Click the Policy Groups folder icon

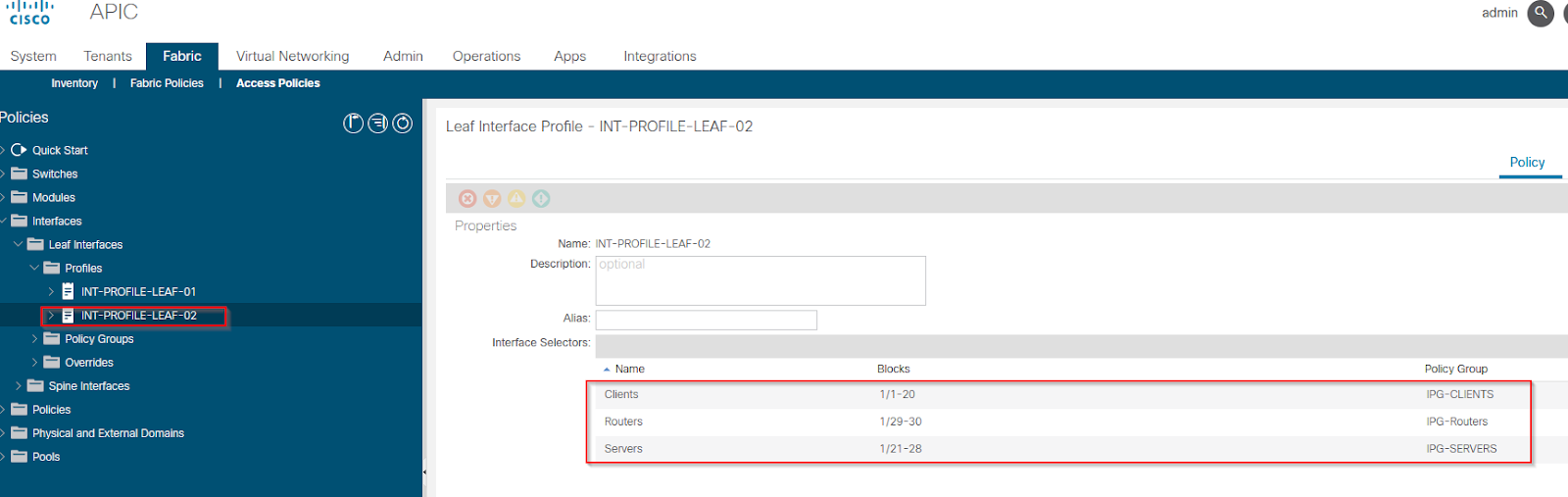coord(52,338)
